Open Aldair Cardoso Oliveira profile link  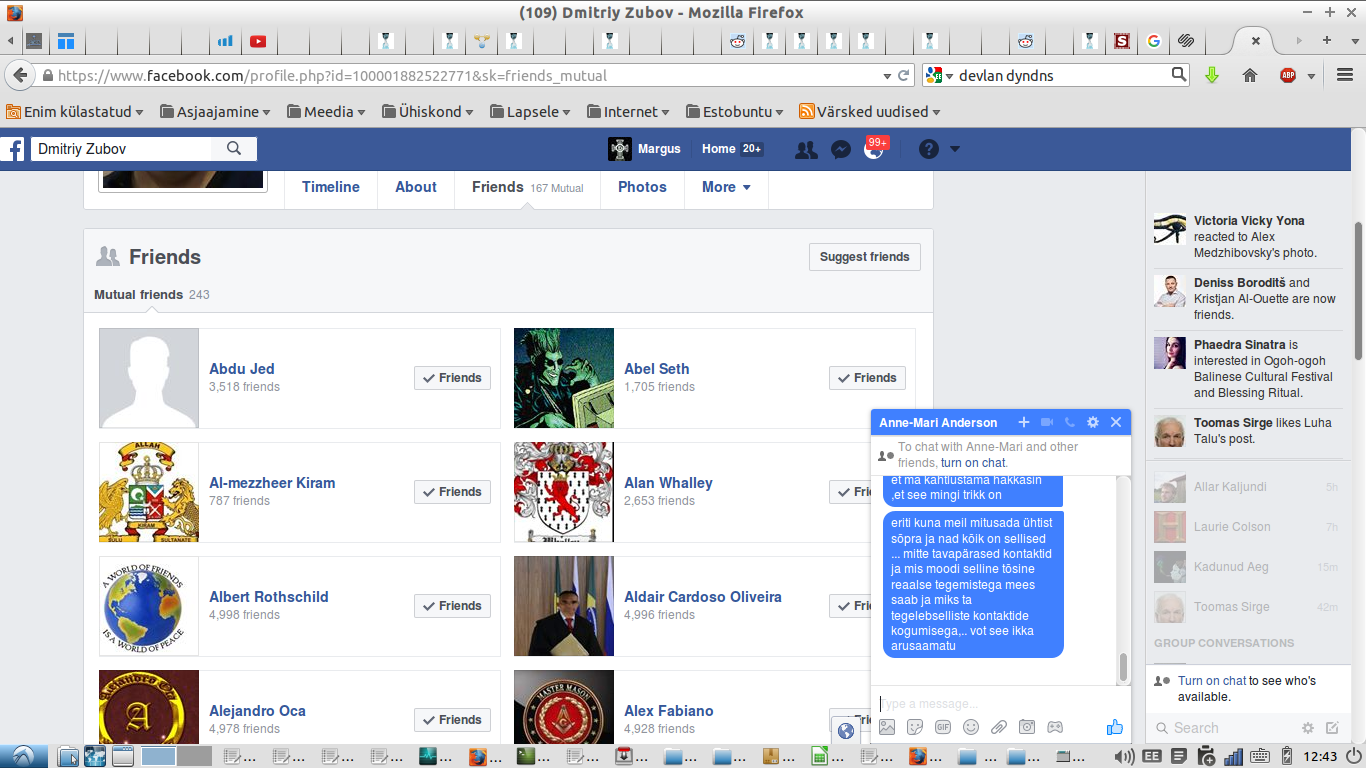(x=703, y=597)
